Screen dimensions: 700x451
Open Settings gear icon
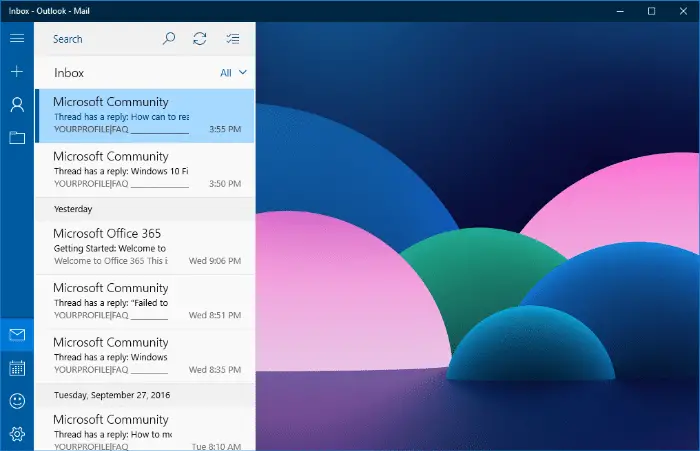17,434
